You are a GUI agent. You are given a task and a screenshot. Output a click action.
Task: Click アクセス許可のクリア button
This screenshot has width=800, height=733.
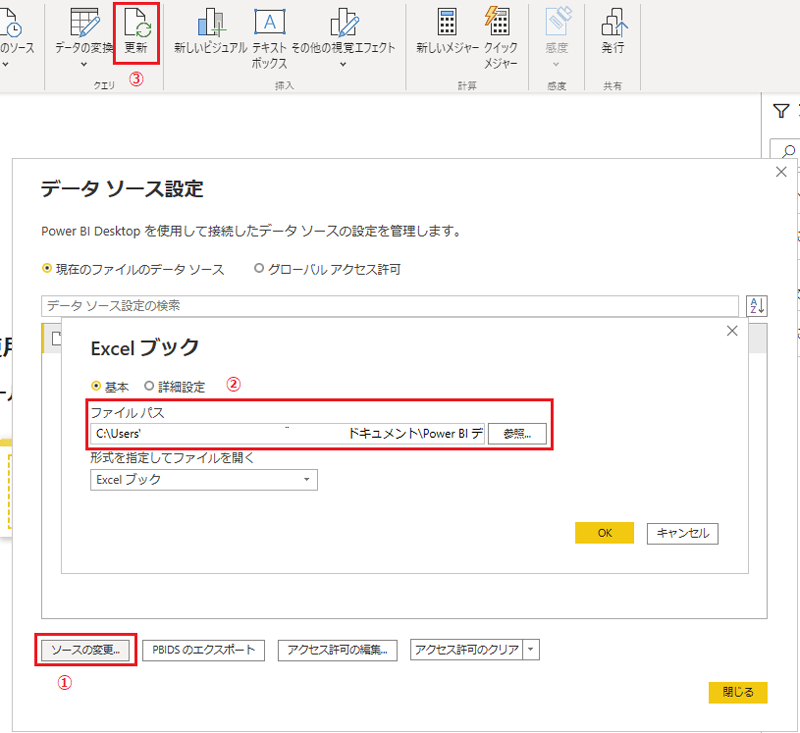(x=466, y=650)
